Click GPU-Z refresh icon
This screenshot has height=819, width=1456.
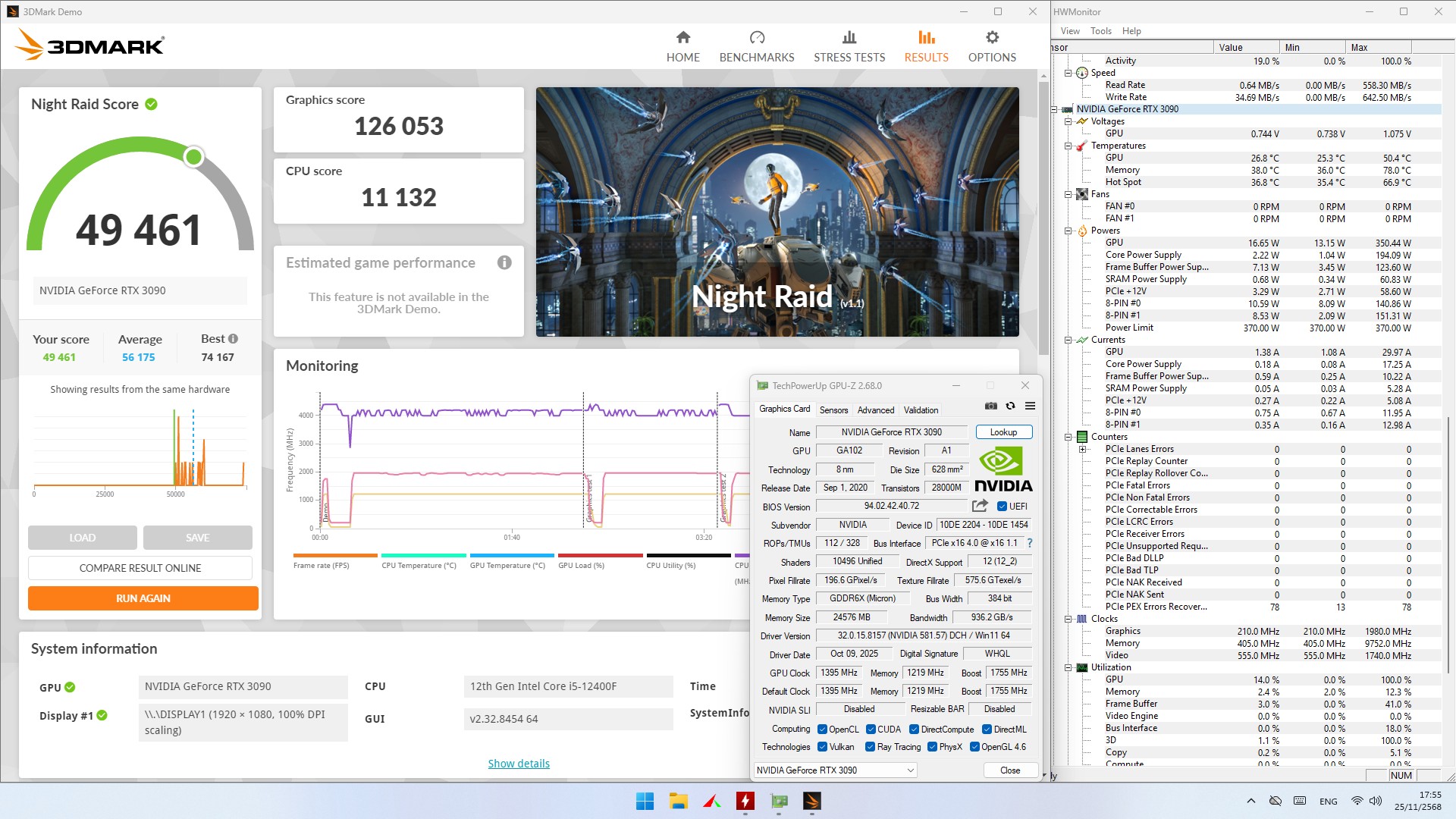tap(1010, 406)
